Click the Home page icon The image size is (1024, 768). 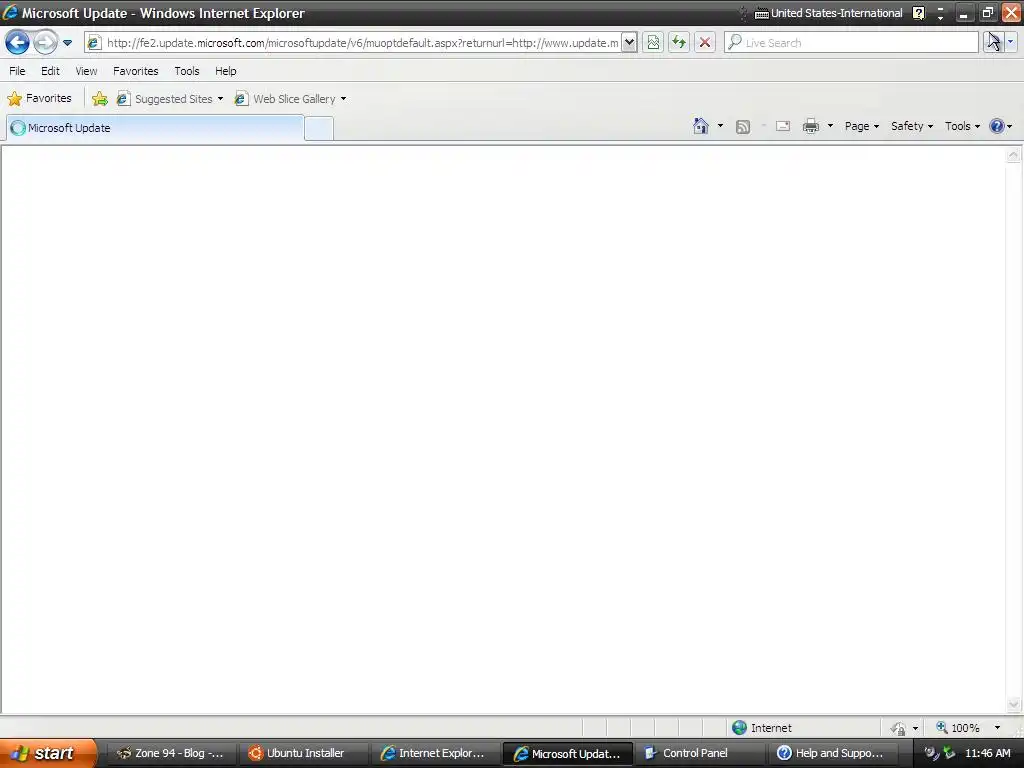(701, 126)
